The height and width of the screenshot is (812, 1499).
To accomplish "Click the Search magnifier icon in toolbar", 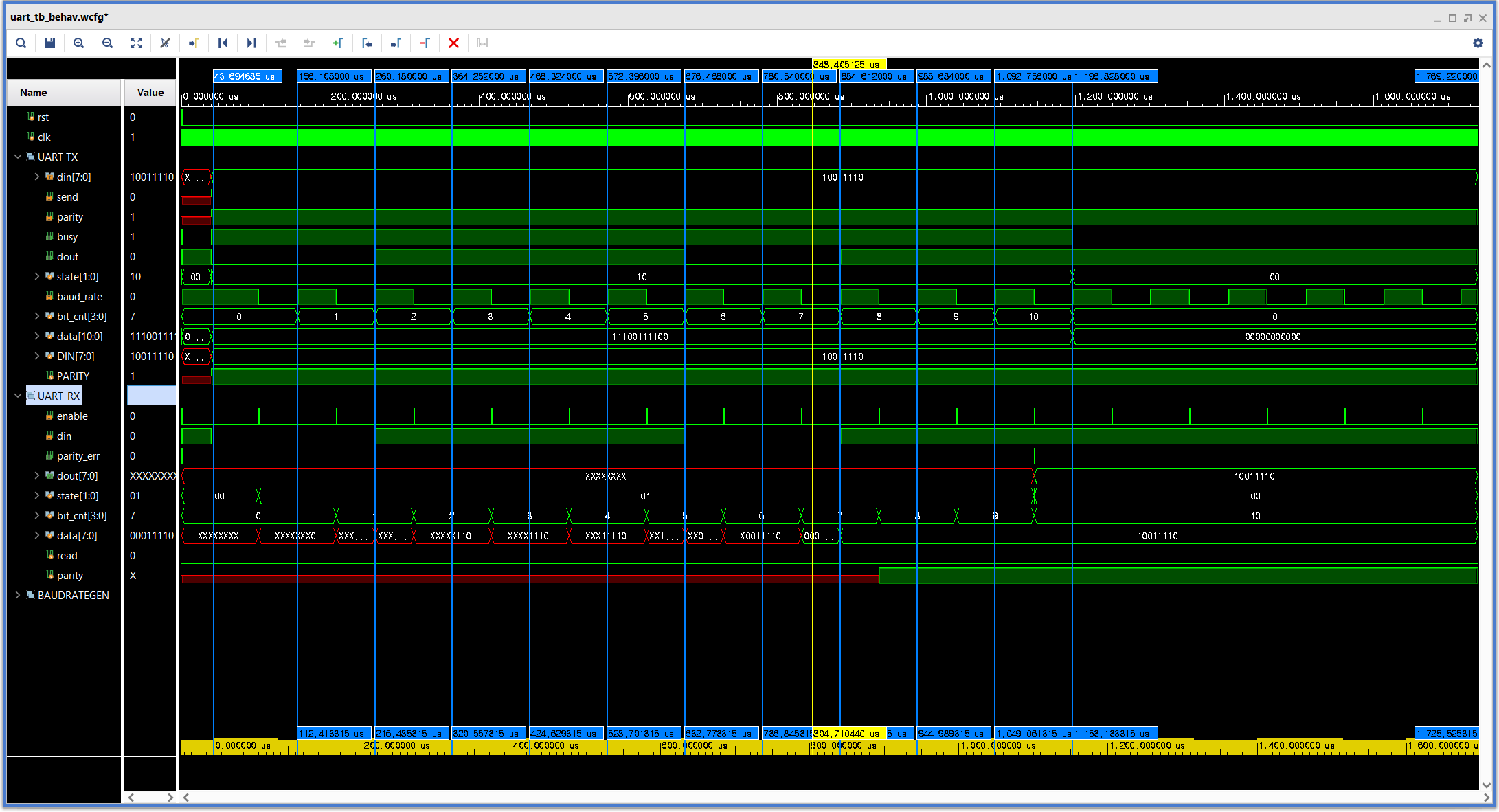I will [x=21, y=43].
